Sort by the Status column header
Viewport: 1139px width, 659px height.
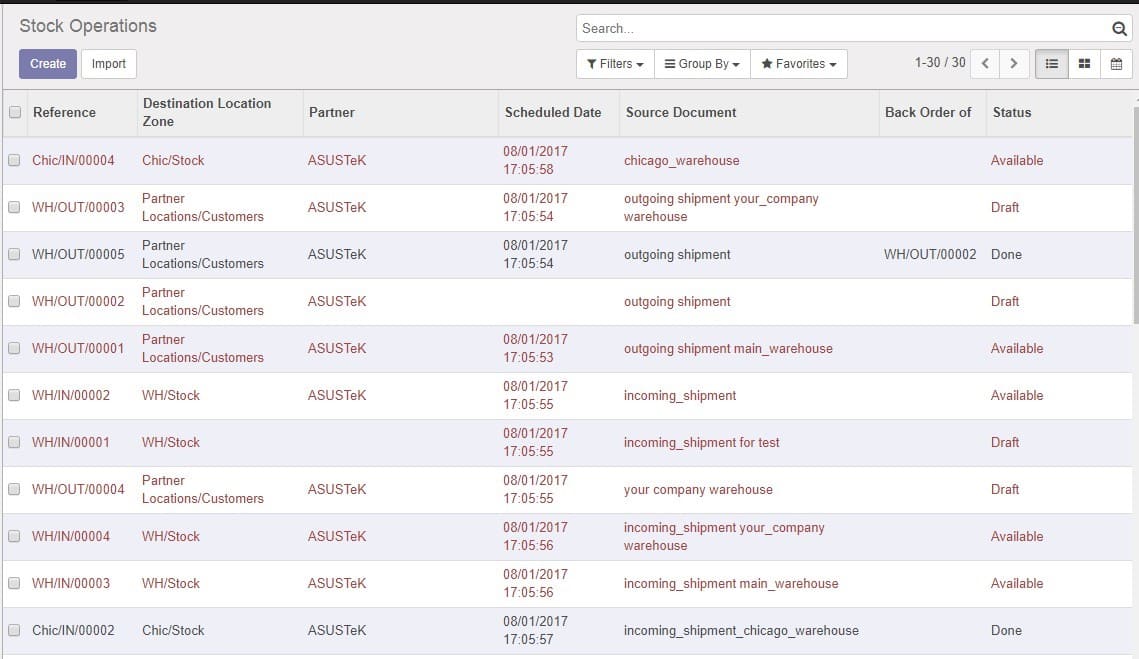[x=1011, y=113]
